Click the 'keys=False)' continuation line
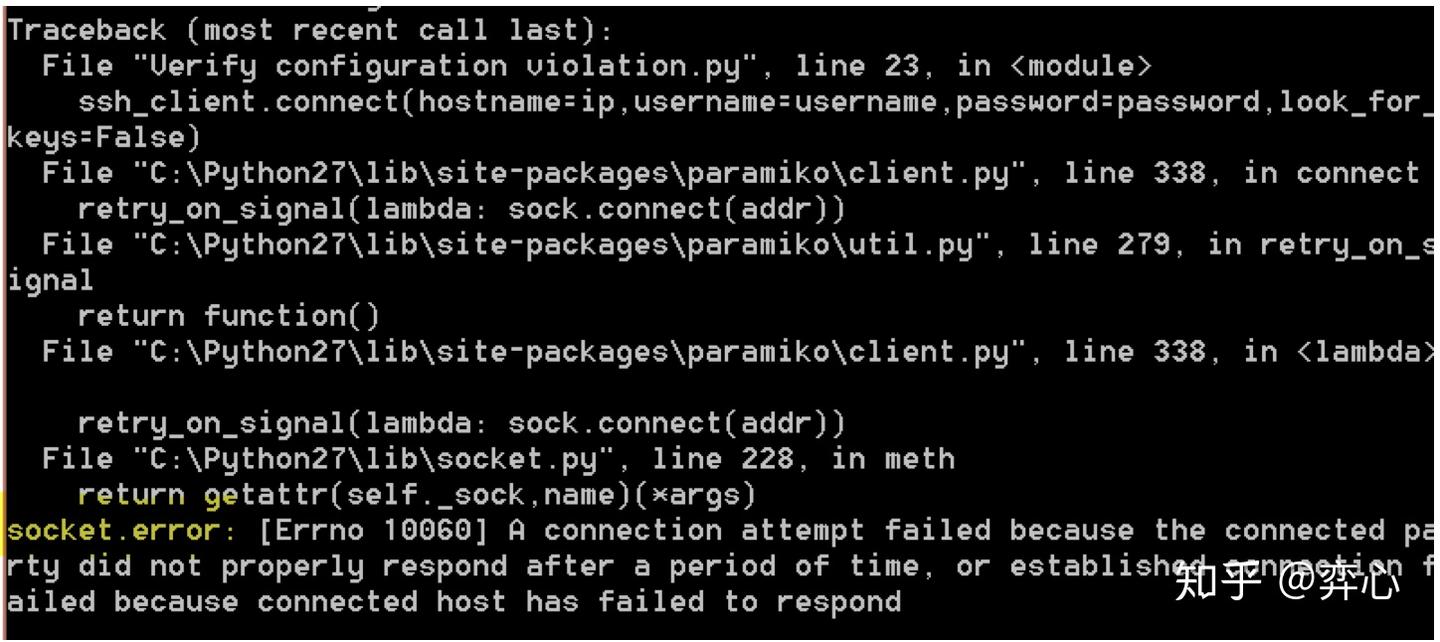1440x642 pixels. point(103,139)
